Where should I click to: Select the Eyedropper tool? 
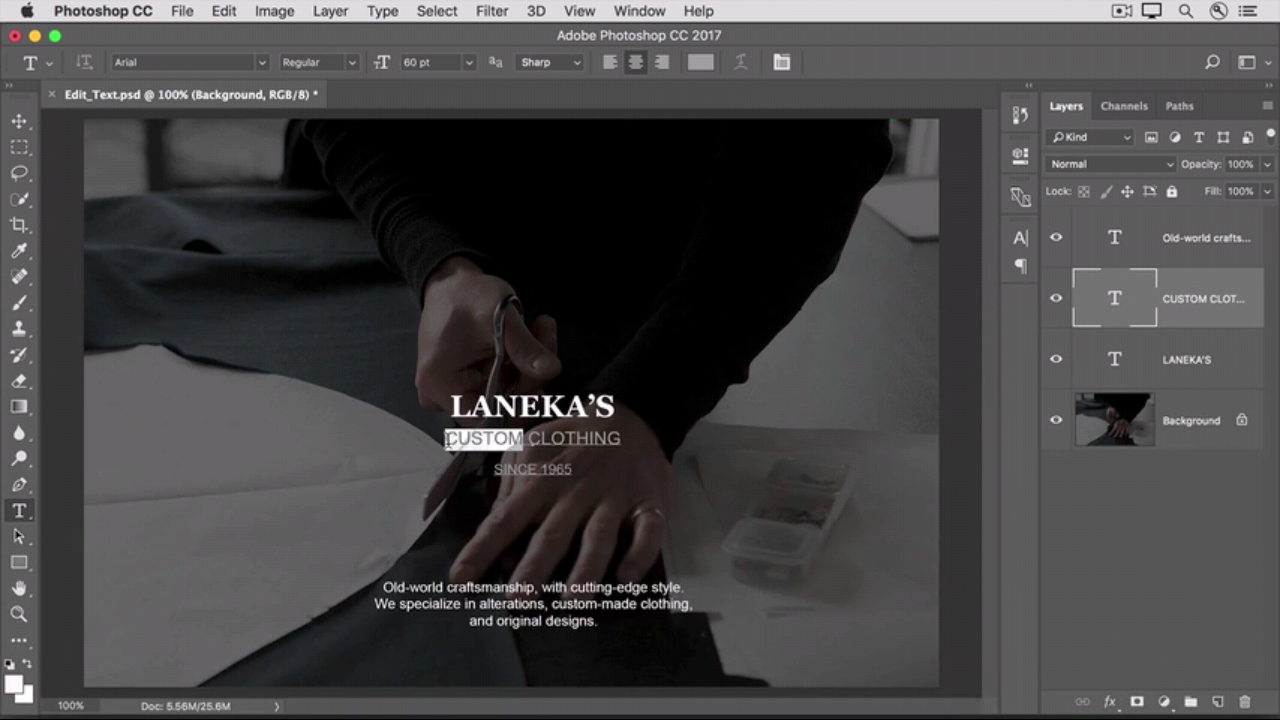tap(19, 251)
